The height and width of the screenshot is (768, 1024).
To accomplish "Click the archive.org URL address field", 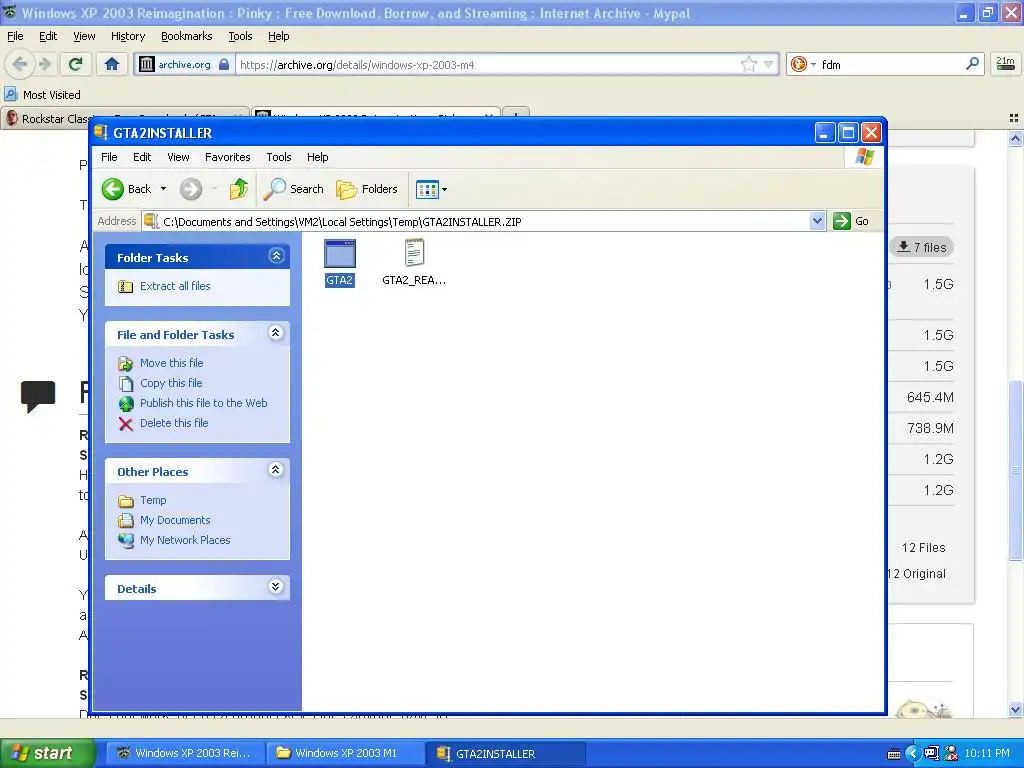I will 488,64.
